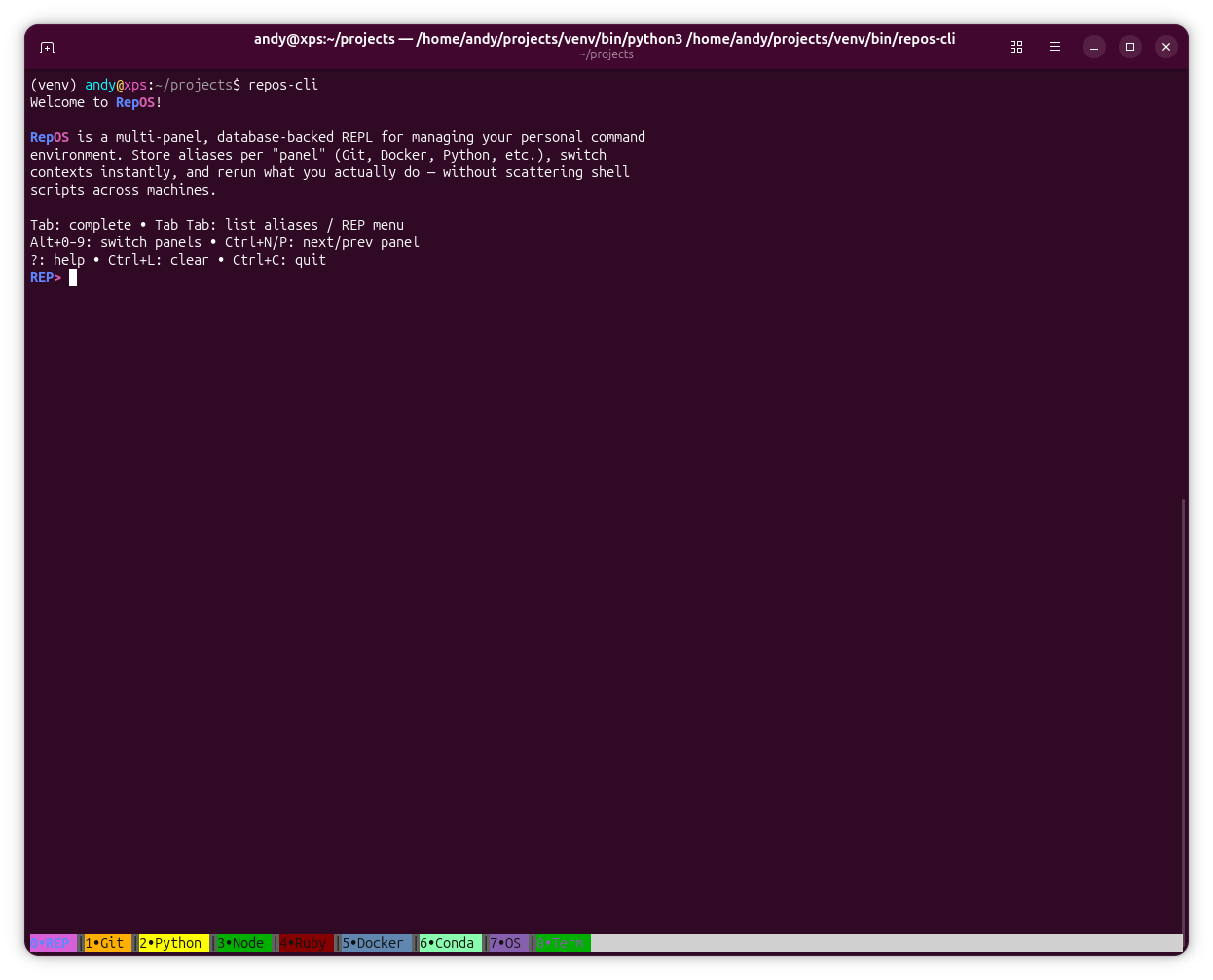Maximize the terminal window
Screen dimensions: 1213x980
tap(1130, 47)
